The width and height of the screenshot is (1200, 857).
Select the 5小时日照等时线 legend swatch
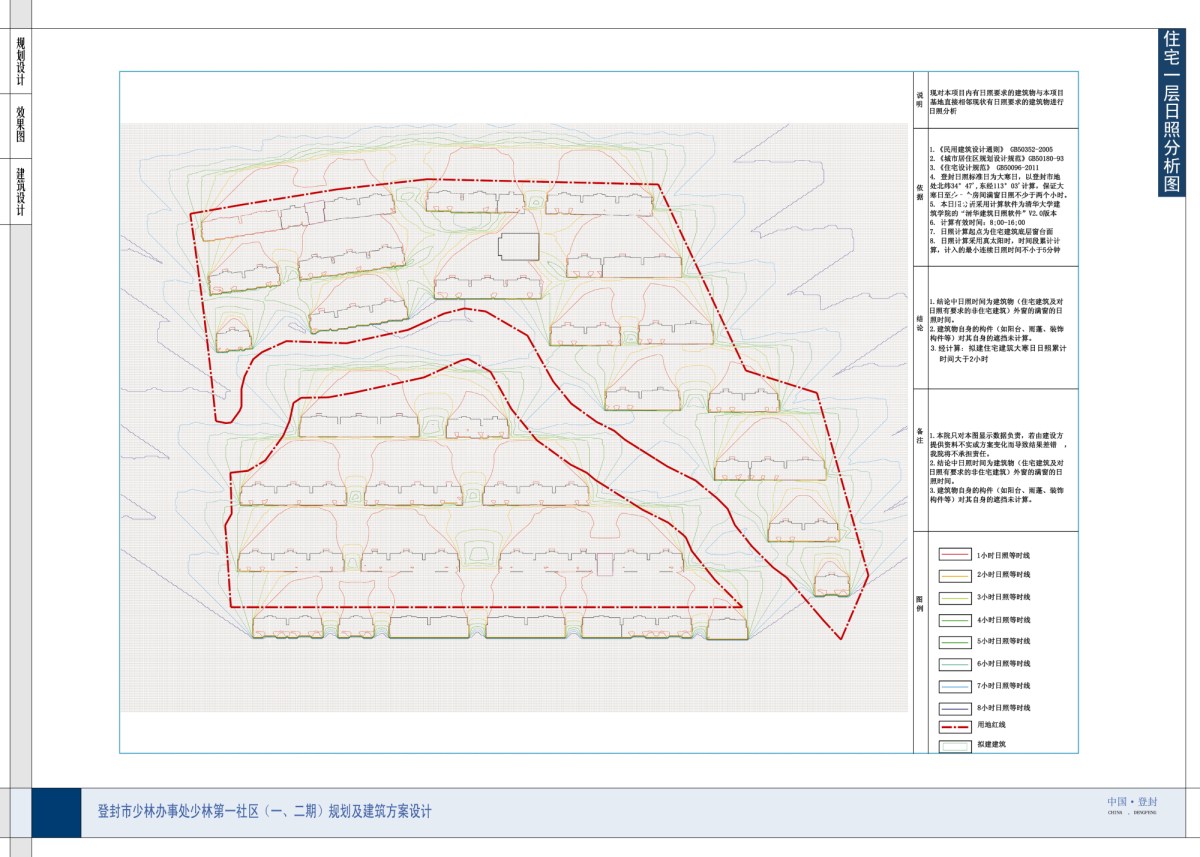tap(954, 642)
